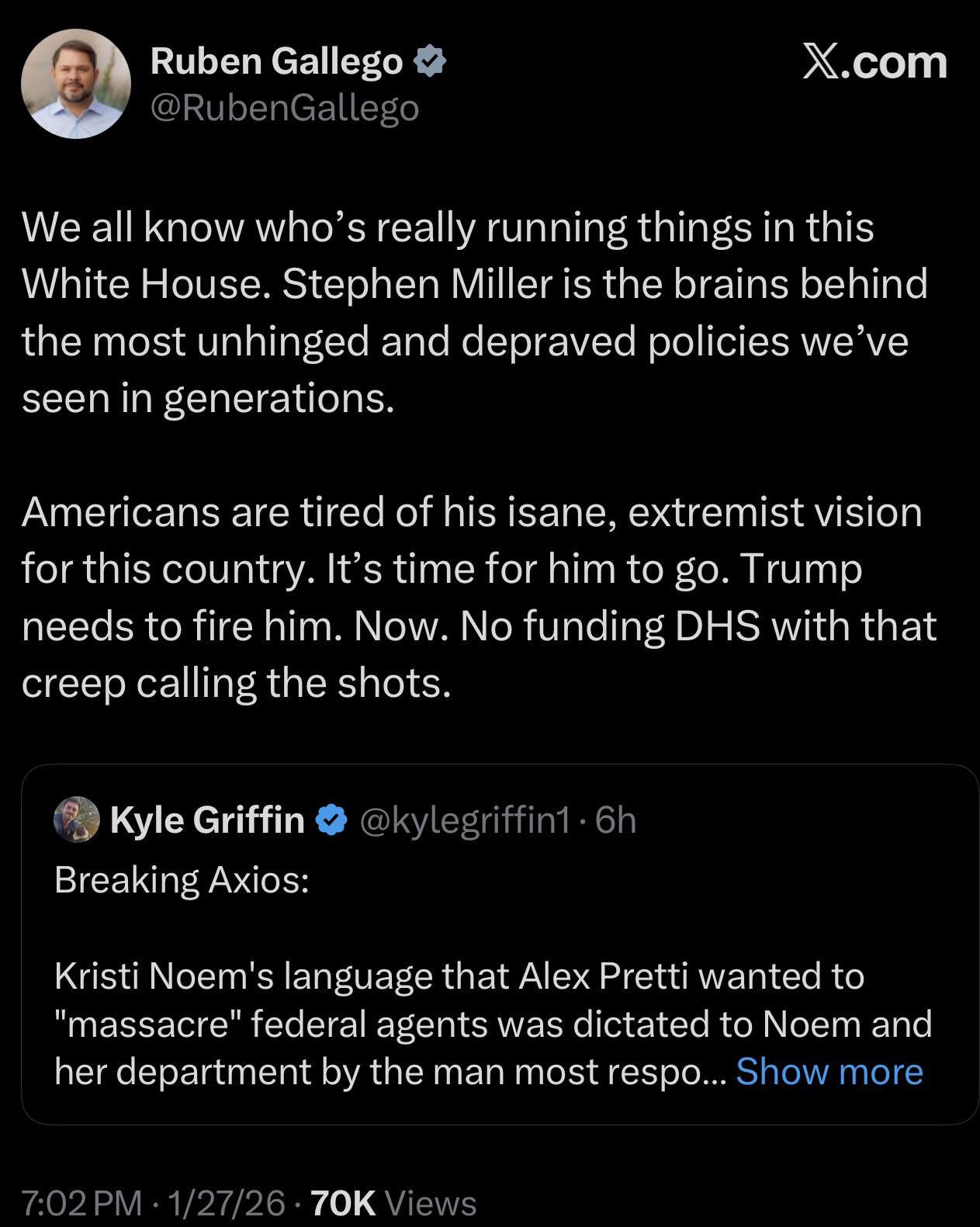
Task: Open Ruben Gallego's profile photo
Action: [75, 84]
